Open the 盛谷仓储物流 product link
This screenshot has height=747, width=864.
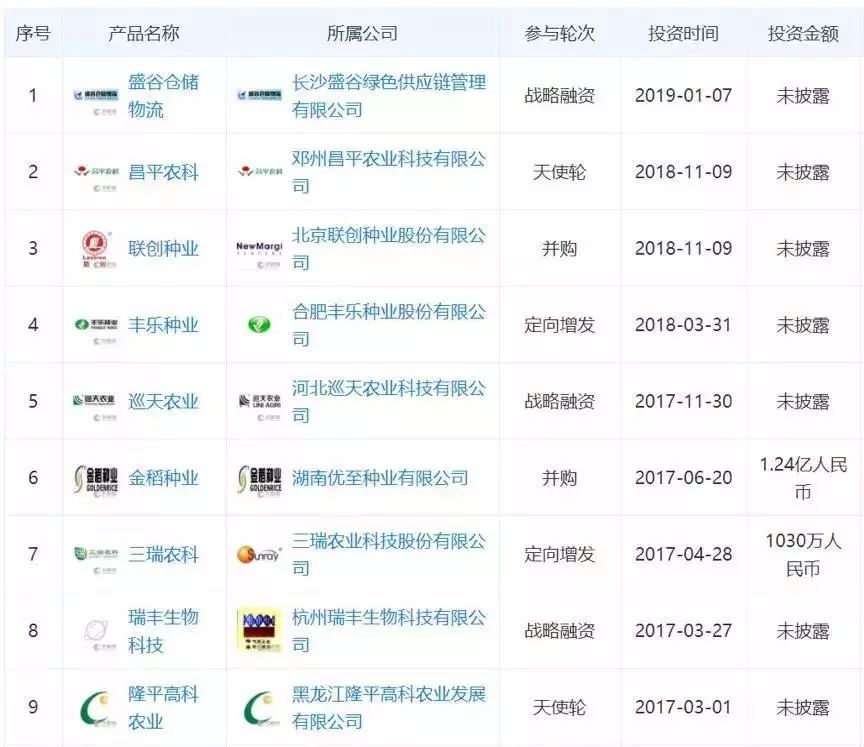point(163,96)
